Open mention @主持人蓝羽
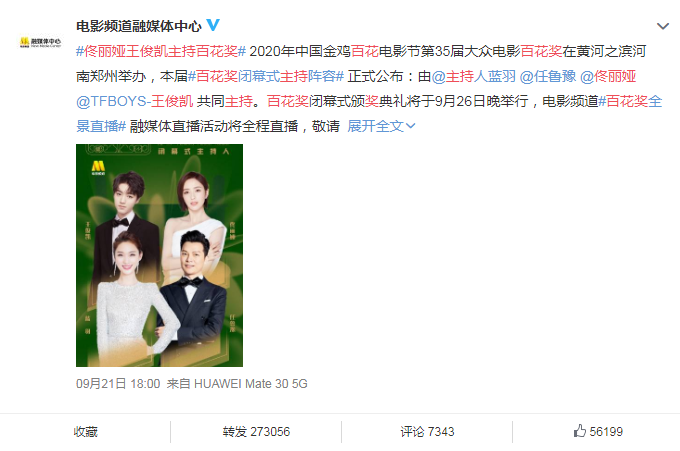Image resolution: width=680 pixels, height=451 pixels. coord(474,76)
